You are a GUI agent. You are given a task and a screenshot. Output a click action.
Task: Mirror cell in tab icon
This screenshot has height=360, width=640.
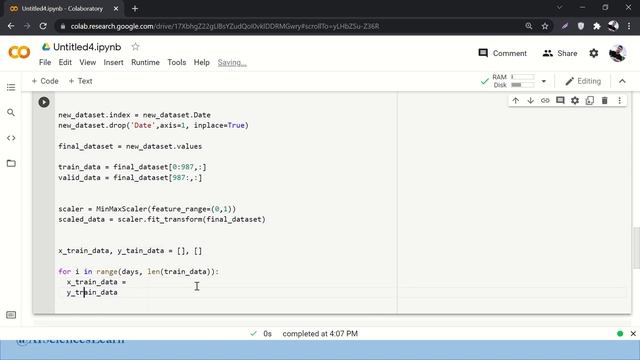[x=590, y=100]
